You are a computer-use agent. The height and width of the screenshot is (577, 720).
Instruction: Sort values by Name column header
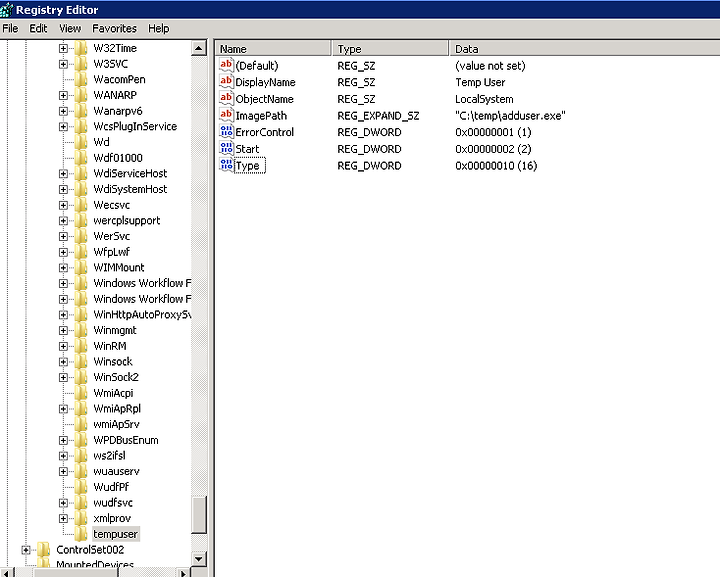(x=273, y=49)
